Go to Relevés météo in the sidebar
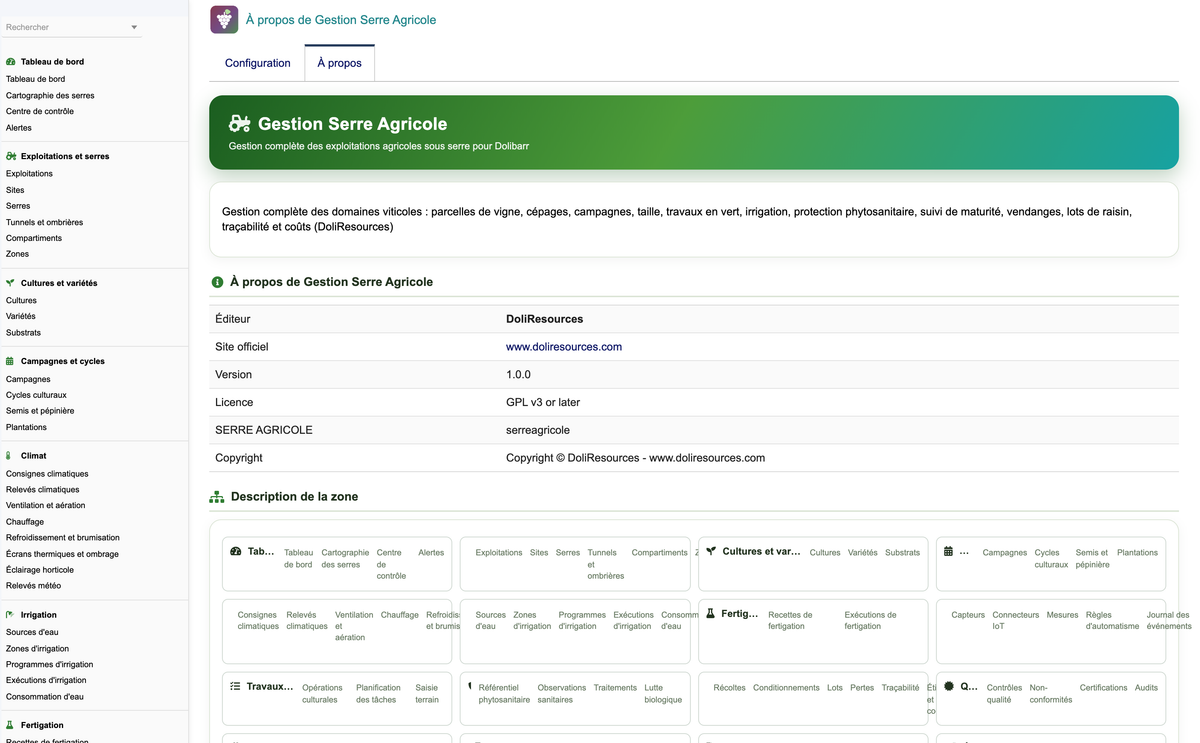 33,586
